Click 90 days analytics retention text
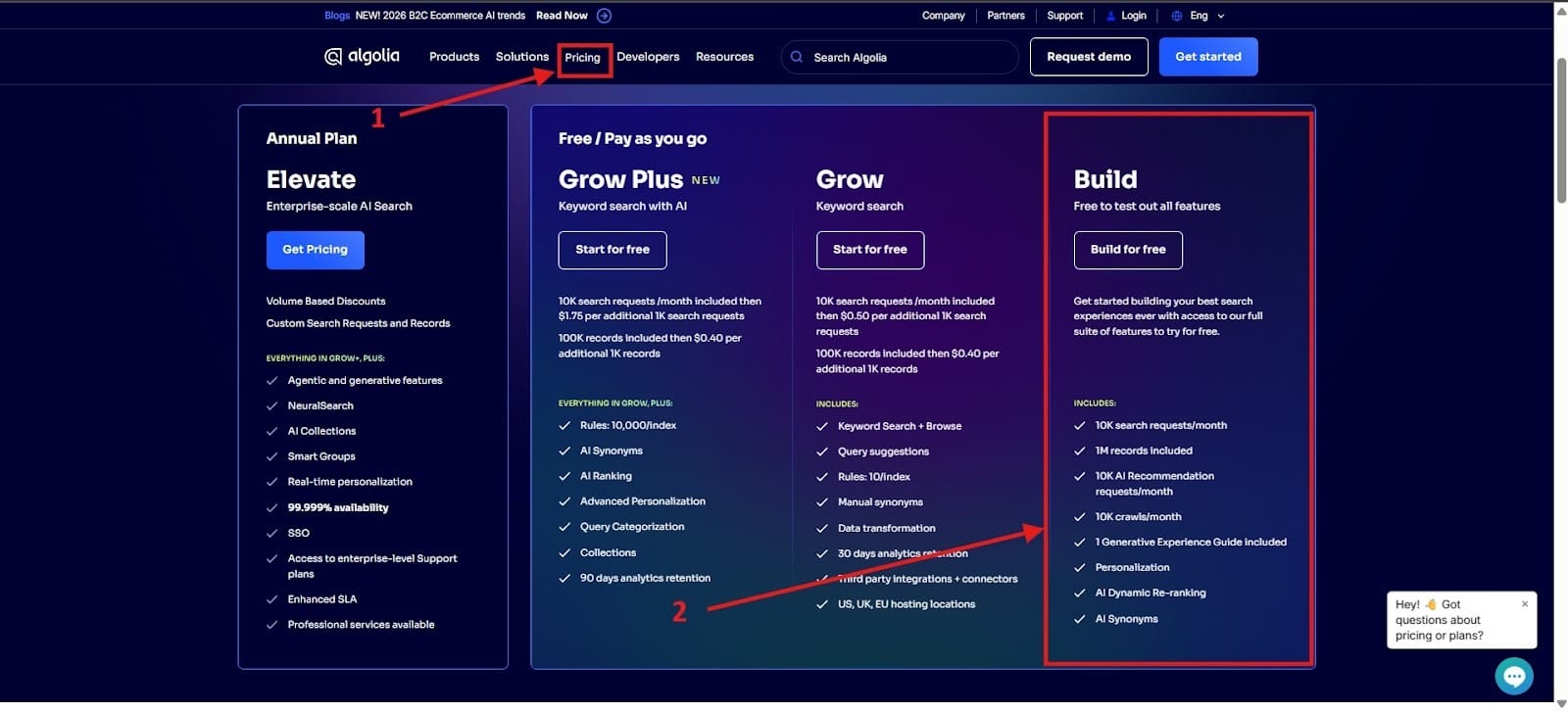Viewport: 1568px width, 712px height. coord(645,578)
